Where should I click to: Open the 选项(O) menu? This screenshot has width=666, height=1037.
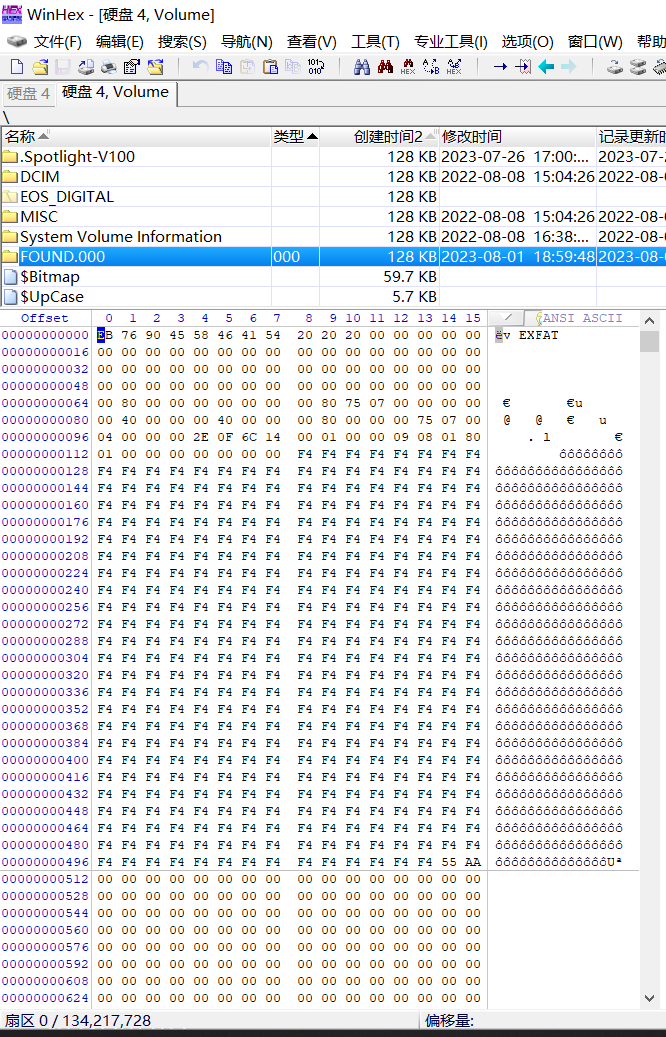tap(527, 42)
